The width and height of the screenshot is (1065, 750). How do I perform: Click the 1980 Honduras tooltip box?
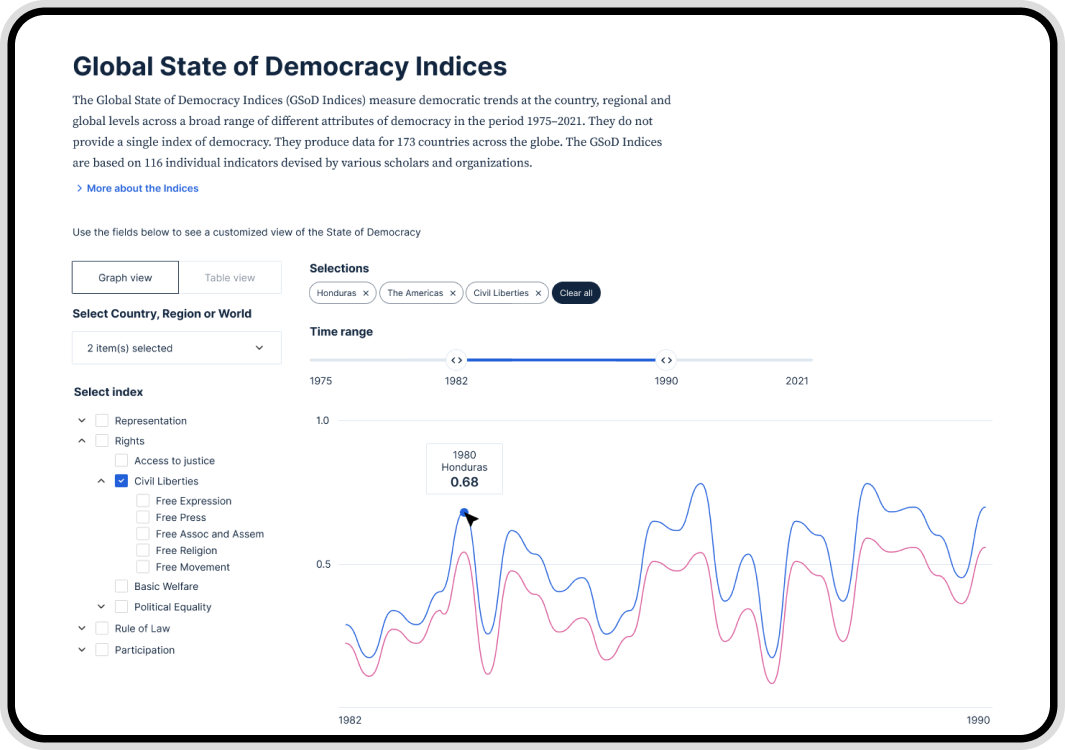click(x=464, y=468)
